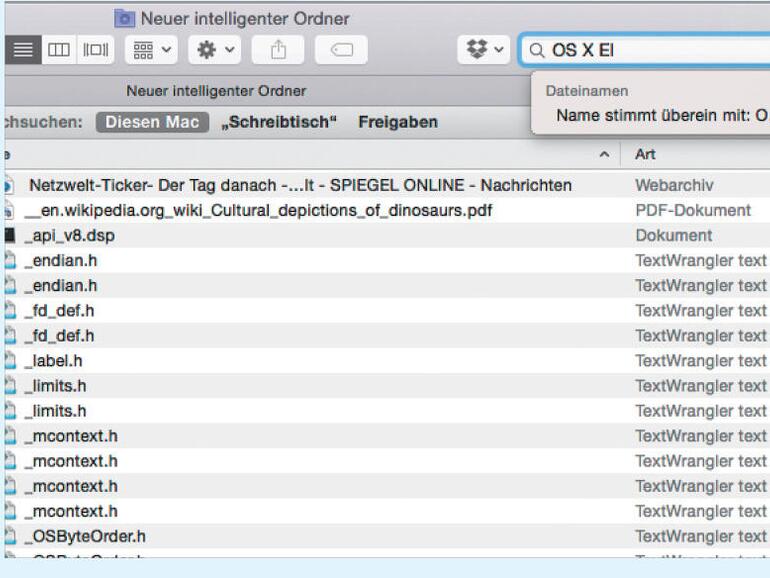Select the "Freigaben" search scope
The width and height of the screenshot is (770, 578).
(398, 122)
